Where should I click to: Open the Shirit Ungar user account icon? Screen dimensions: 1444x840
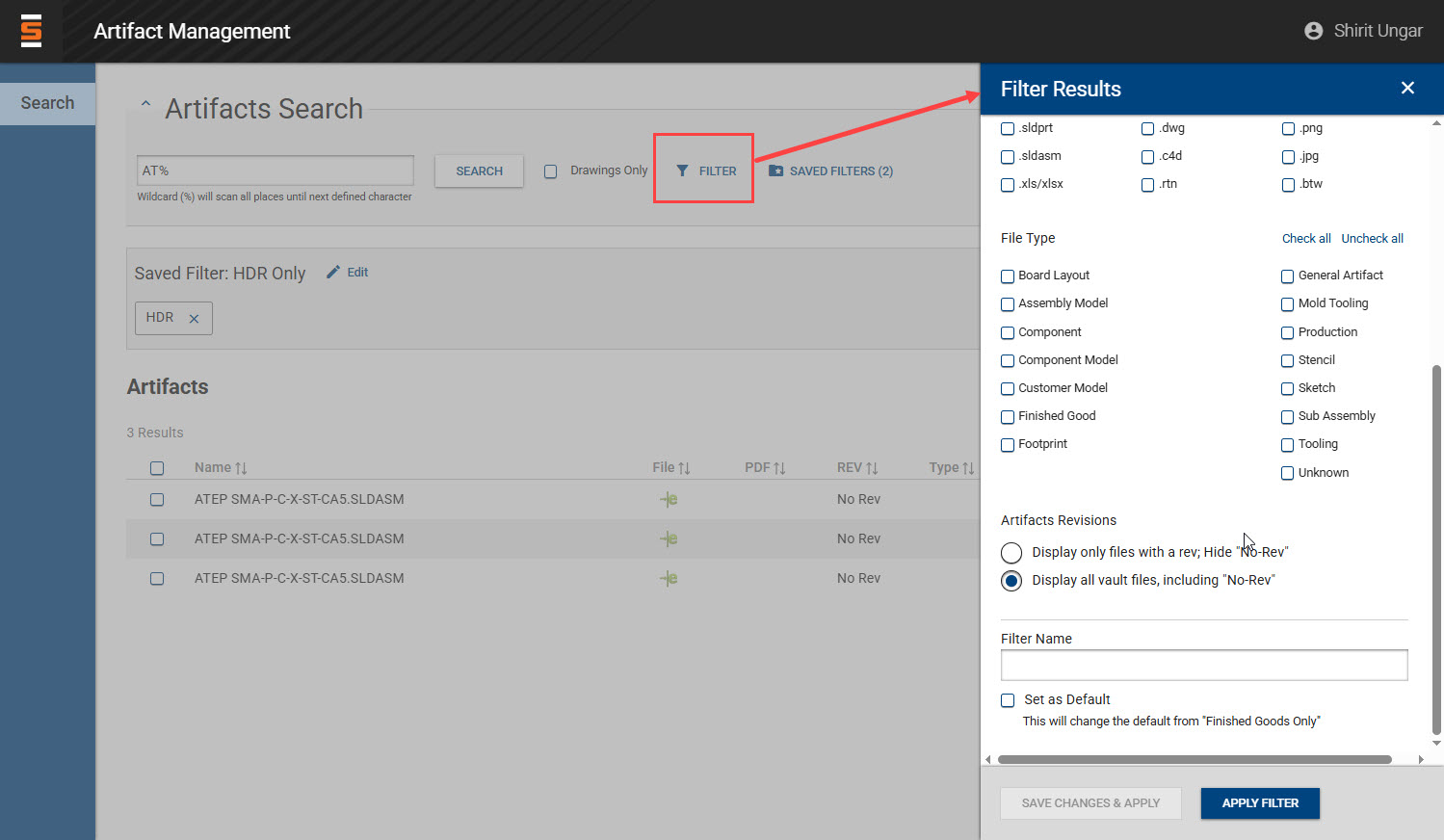click(1313, 31)
